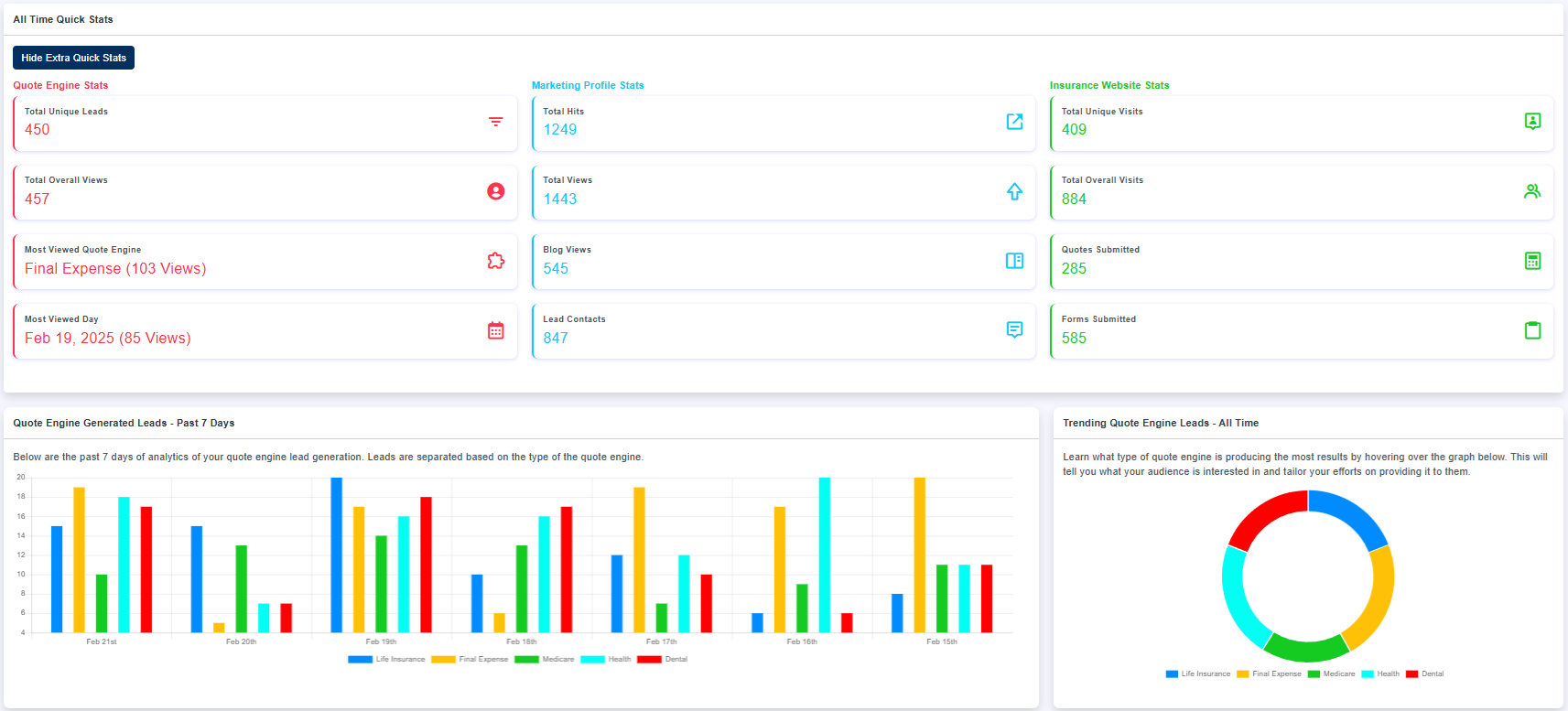Click the Quote Engine Generated Leads title
Image resolution: width=1568 pixels, height=711 pixels.
124,423
